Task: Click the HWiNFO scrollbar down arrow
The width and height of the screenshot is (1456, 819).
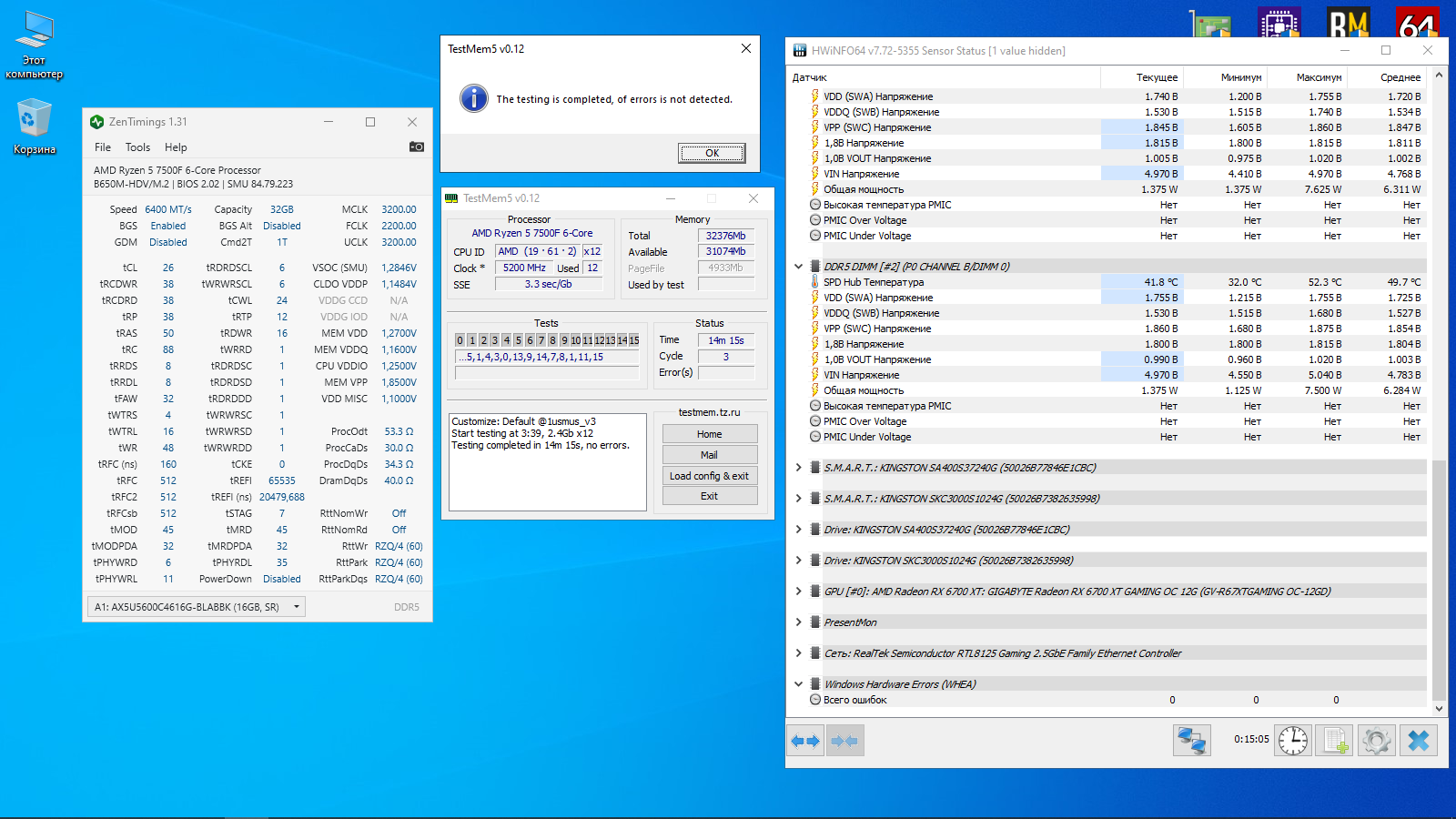Action: point(1439,708)
